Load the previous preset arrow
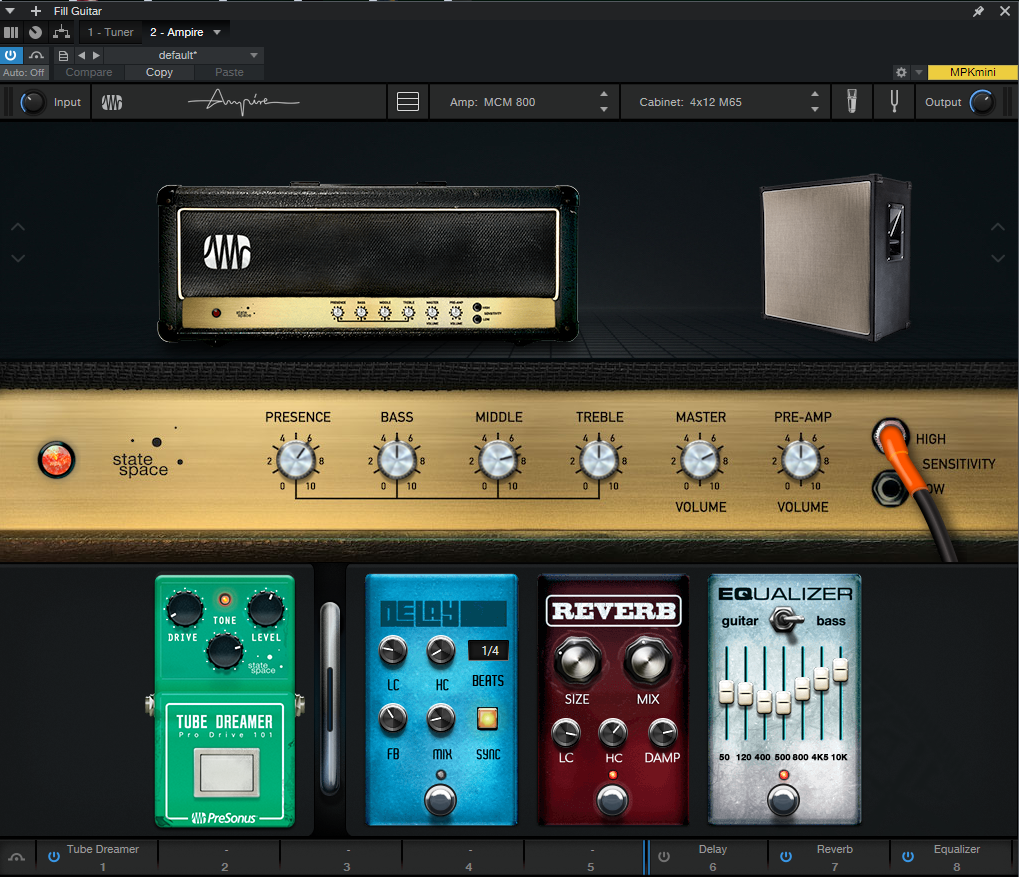This screenshot has width=1019, height=877. point(81,55)
